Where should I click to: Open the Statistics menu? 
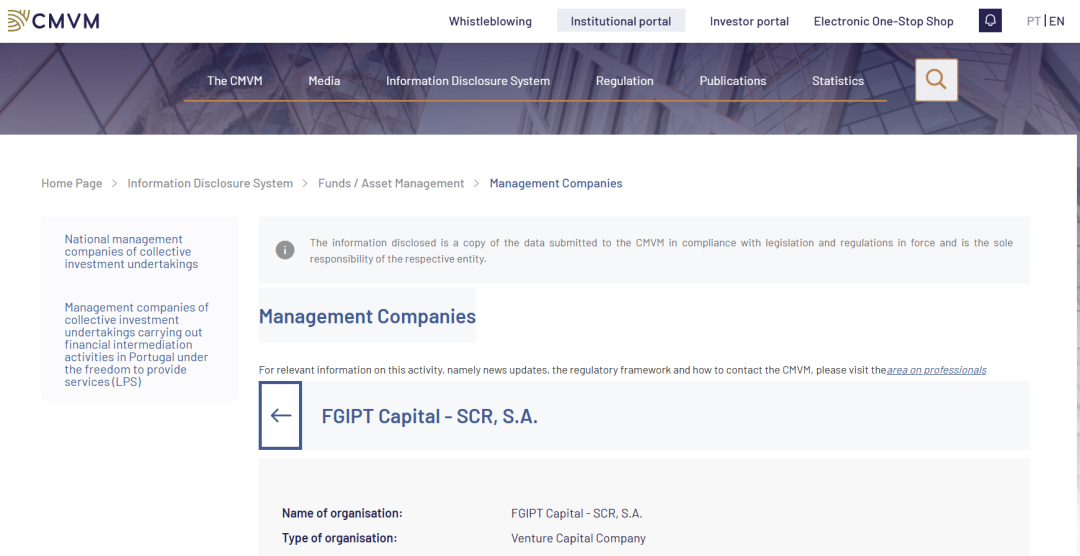838,81
